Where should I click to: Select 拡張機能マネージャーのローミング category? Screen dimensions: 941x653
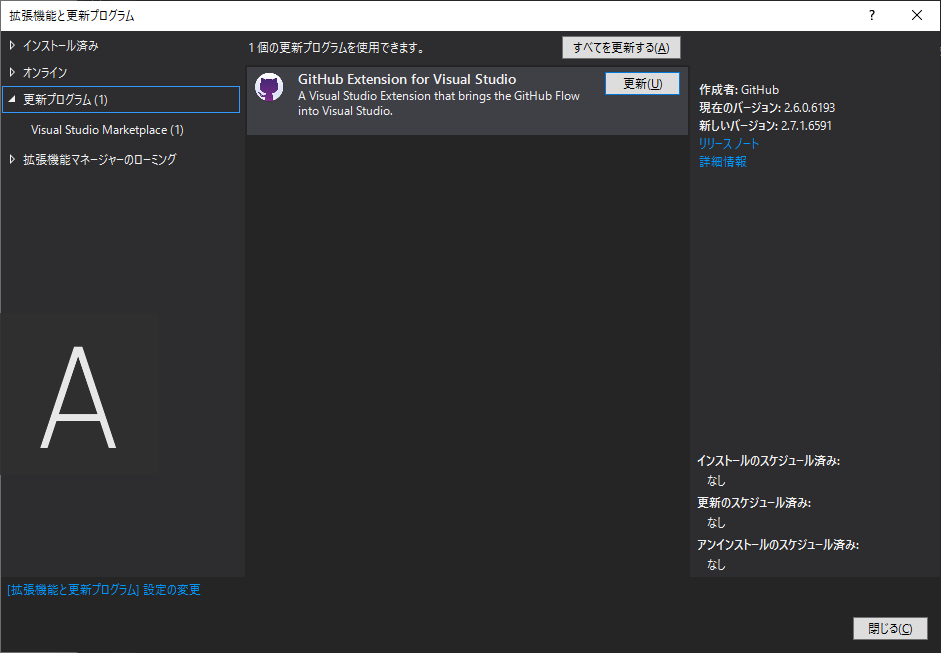coord(100,160)
